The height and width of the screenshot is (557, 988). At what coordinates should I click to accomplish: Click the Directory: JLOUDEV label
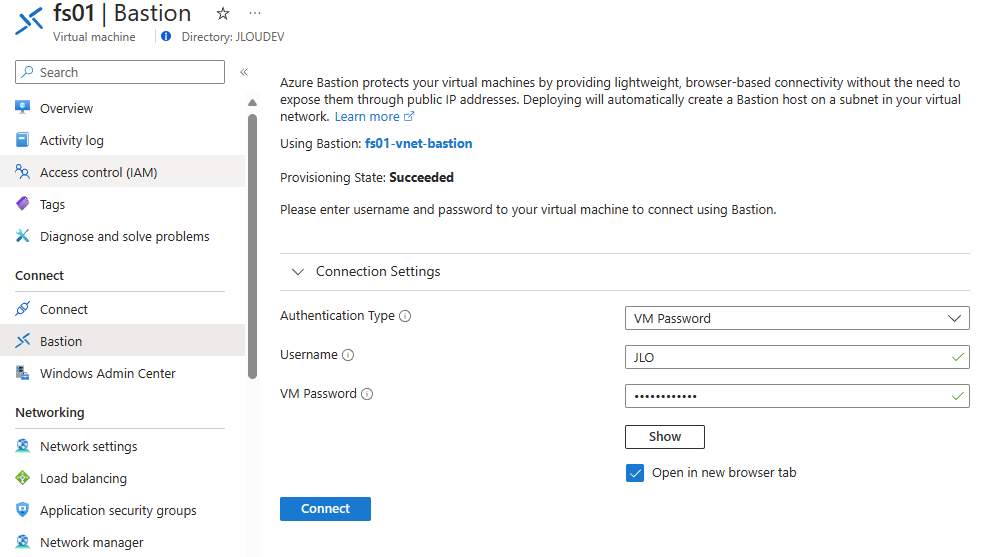[x=233, y=37]
